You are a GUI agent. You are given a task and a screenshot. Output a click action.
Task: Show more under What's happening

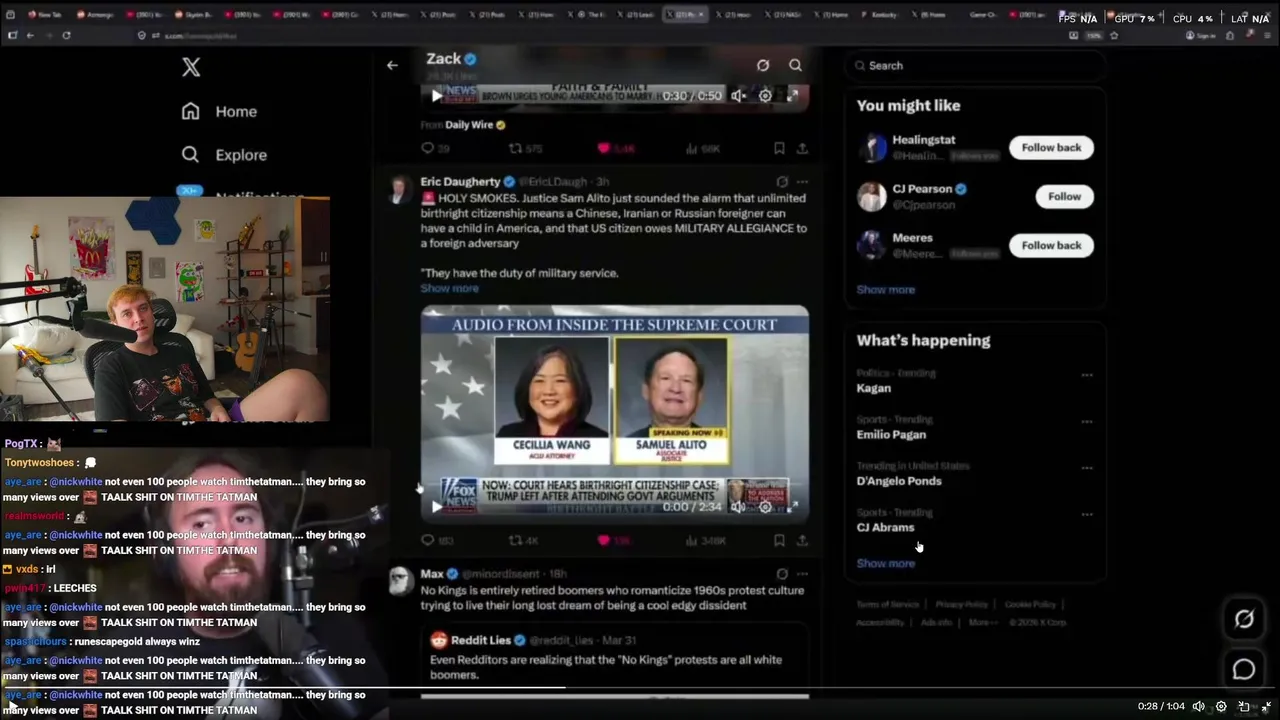point(885,563)
